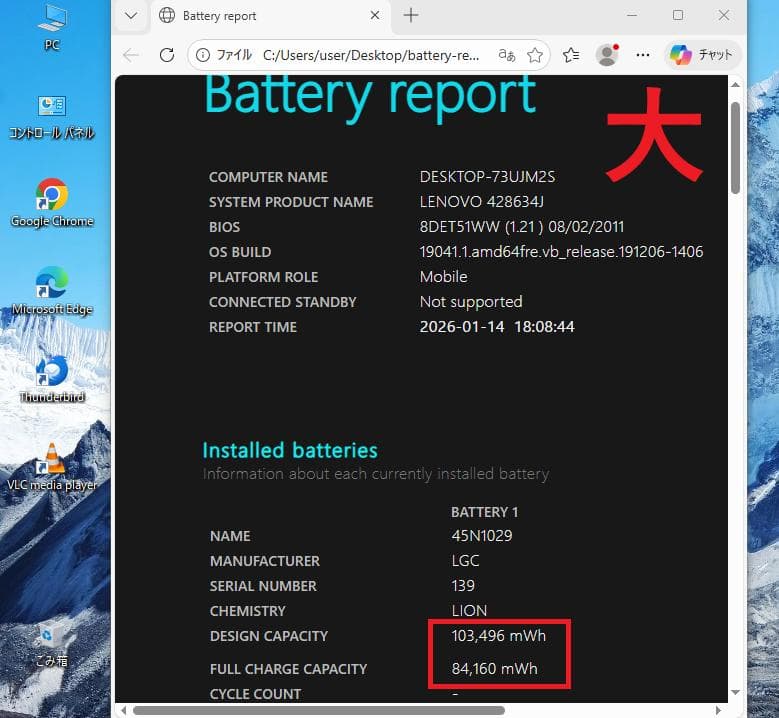This screenshot has width=779, height=718.
Task: Minimize the Edge browser window
Action: pyautogui.click(x=632, y=15)
